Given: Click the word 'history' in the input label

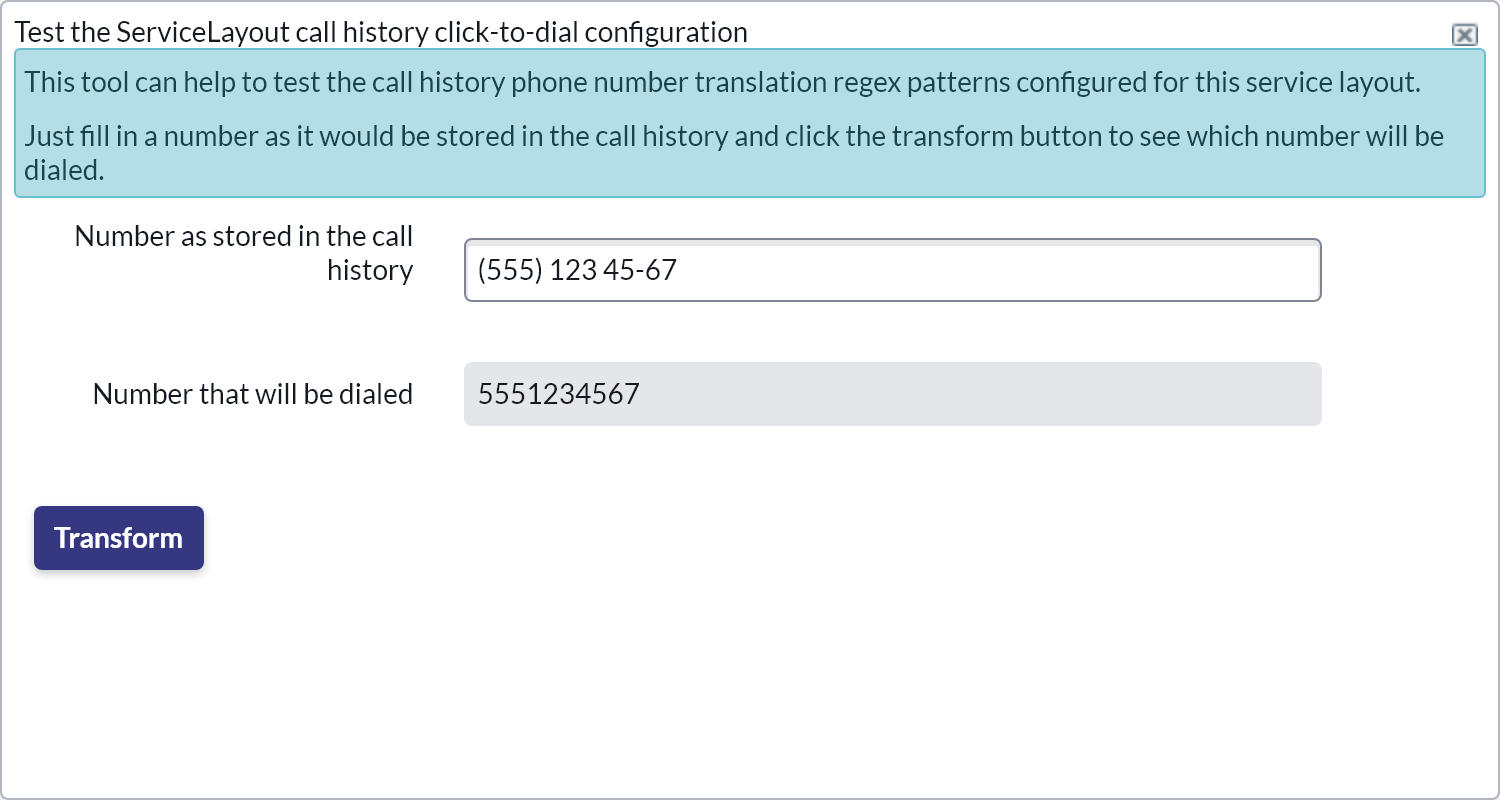Looking at the screenshot, I should coord(370,271).
